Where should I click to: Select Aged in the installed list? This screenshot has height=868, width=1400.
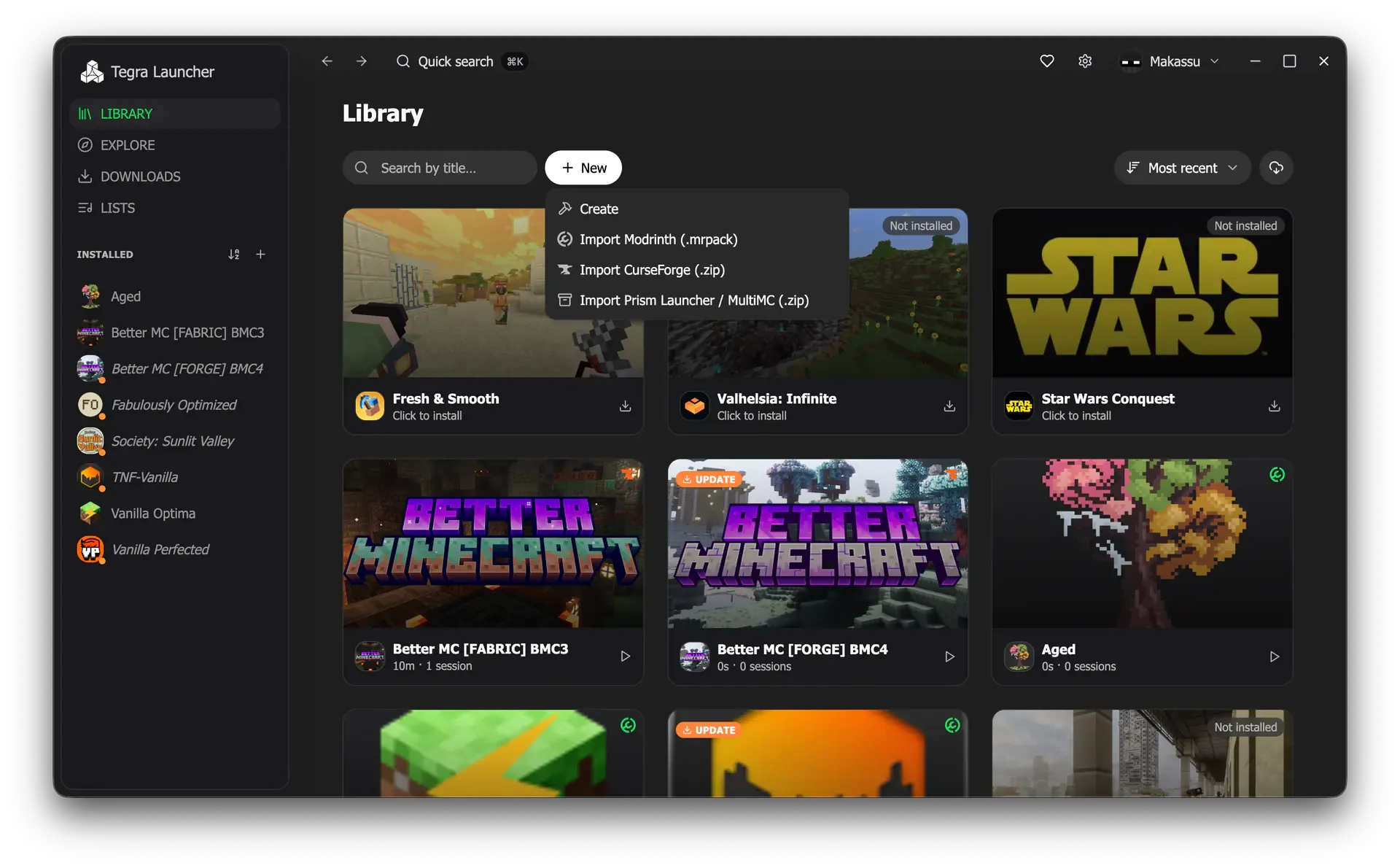coord(175,296)
